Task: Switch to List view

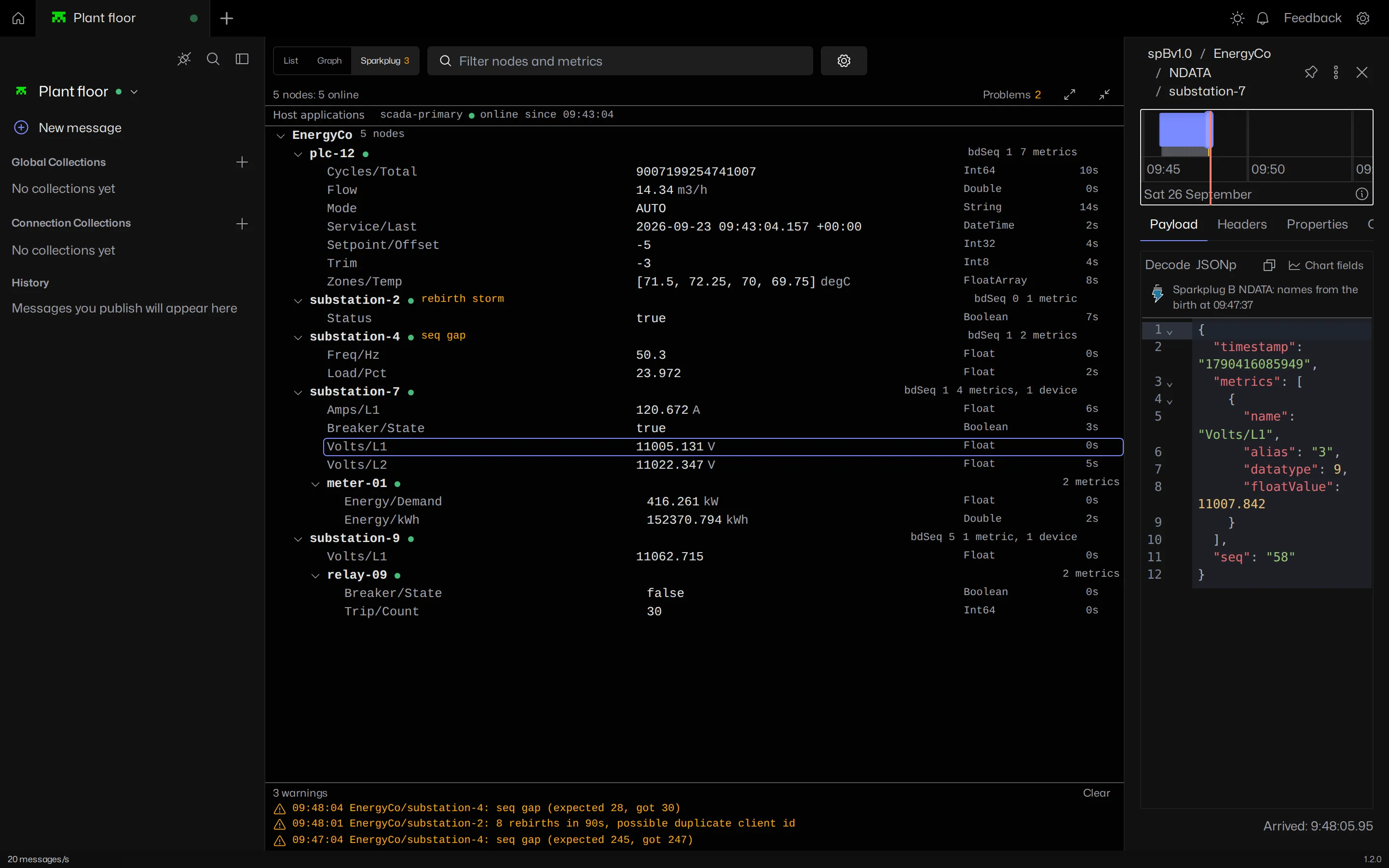Action: coord(291,61)
